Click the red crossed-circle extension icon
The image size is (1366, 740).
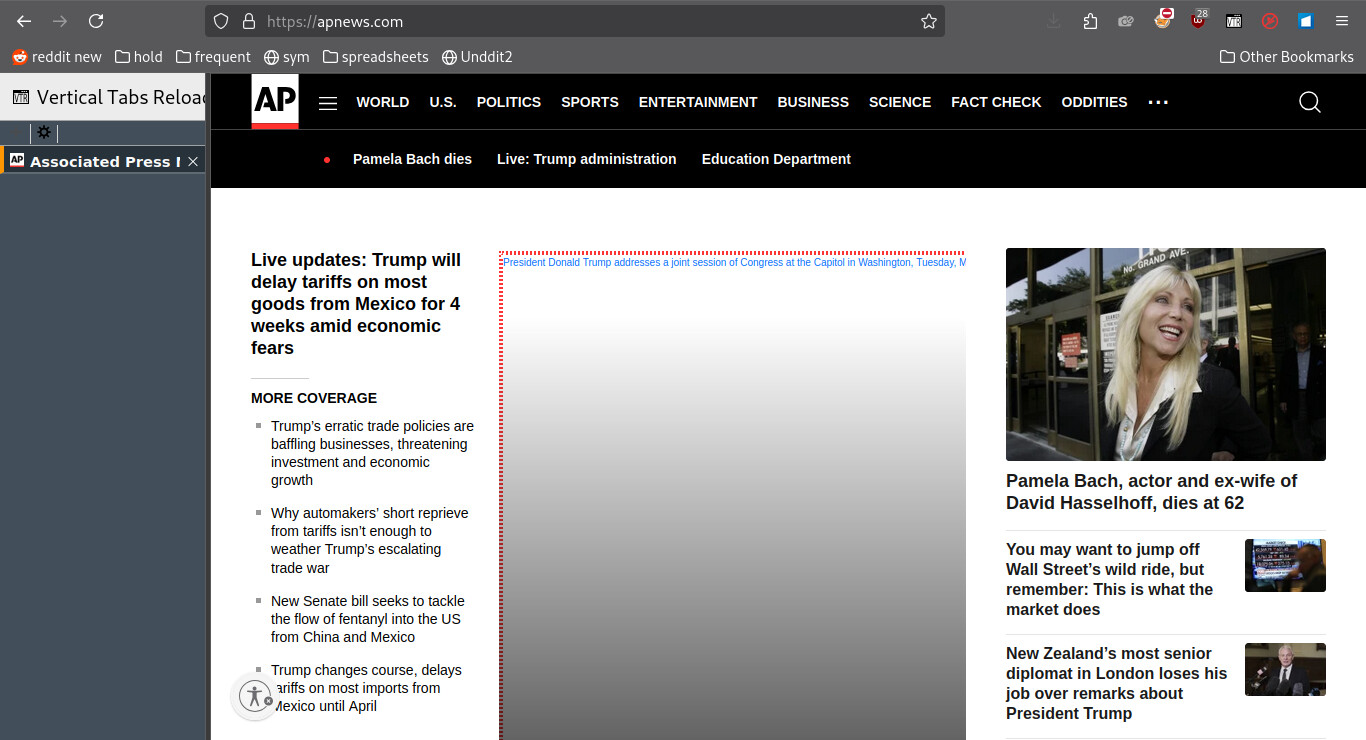[x=1270, y=21]
